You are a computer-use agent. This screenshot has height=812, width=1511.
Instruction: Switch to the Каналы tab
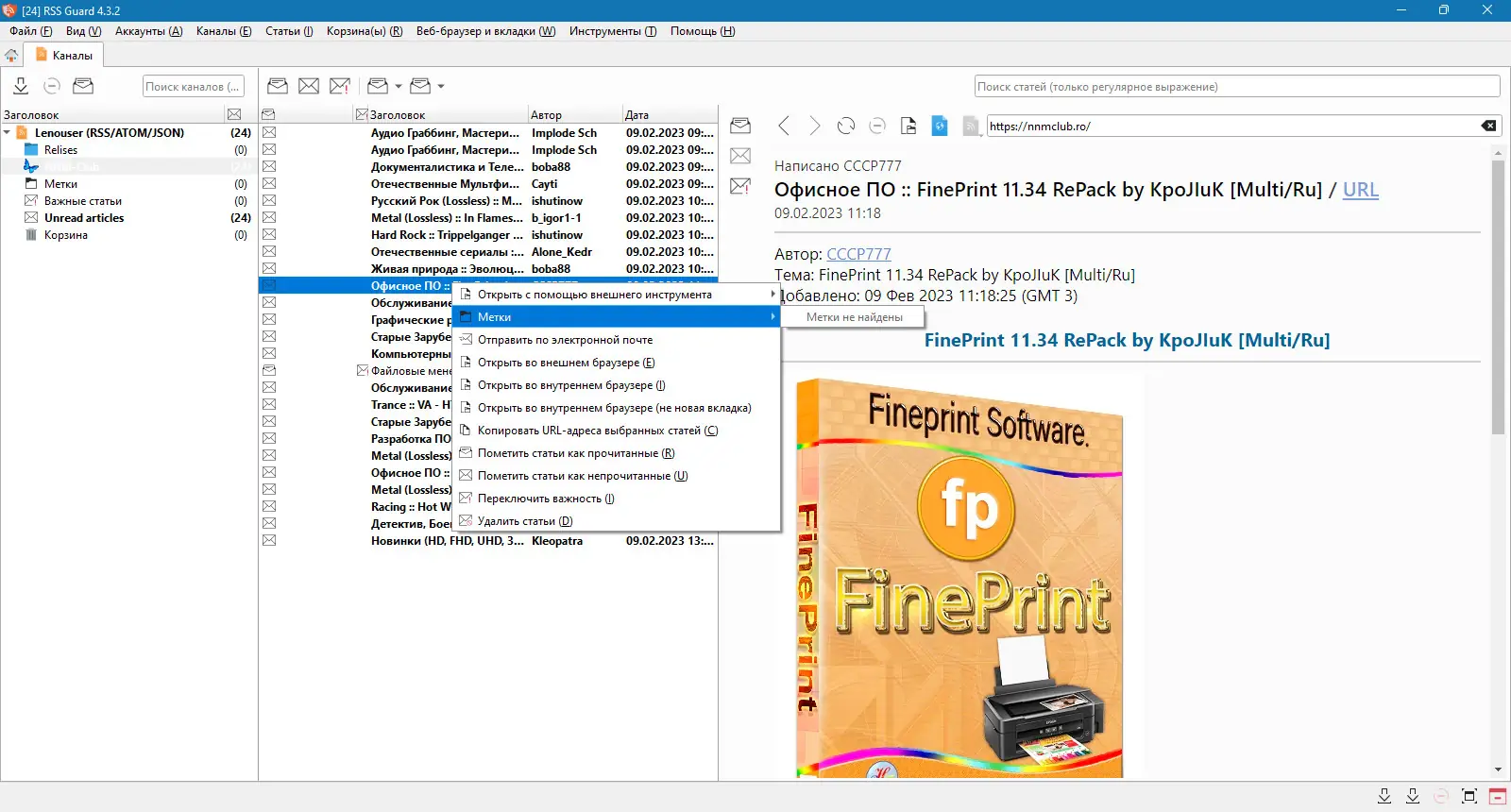click(63, 56)
